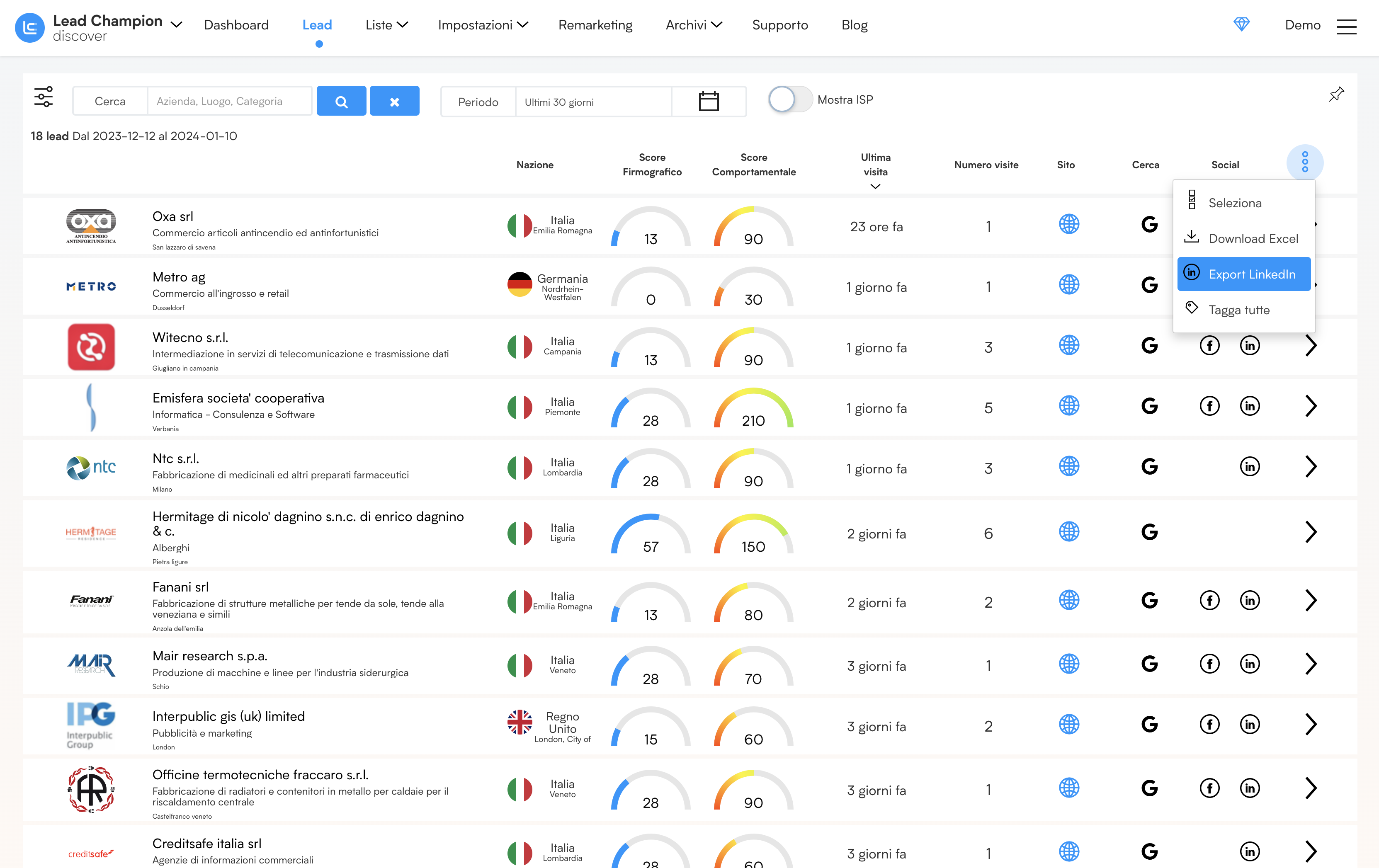This screenshot has height=868, width=1379.
Task: Open Facebook icon for Fanani srl
Action: pyautogui.click(x=1209, y=601)
